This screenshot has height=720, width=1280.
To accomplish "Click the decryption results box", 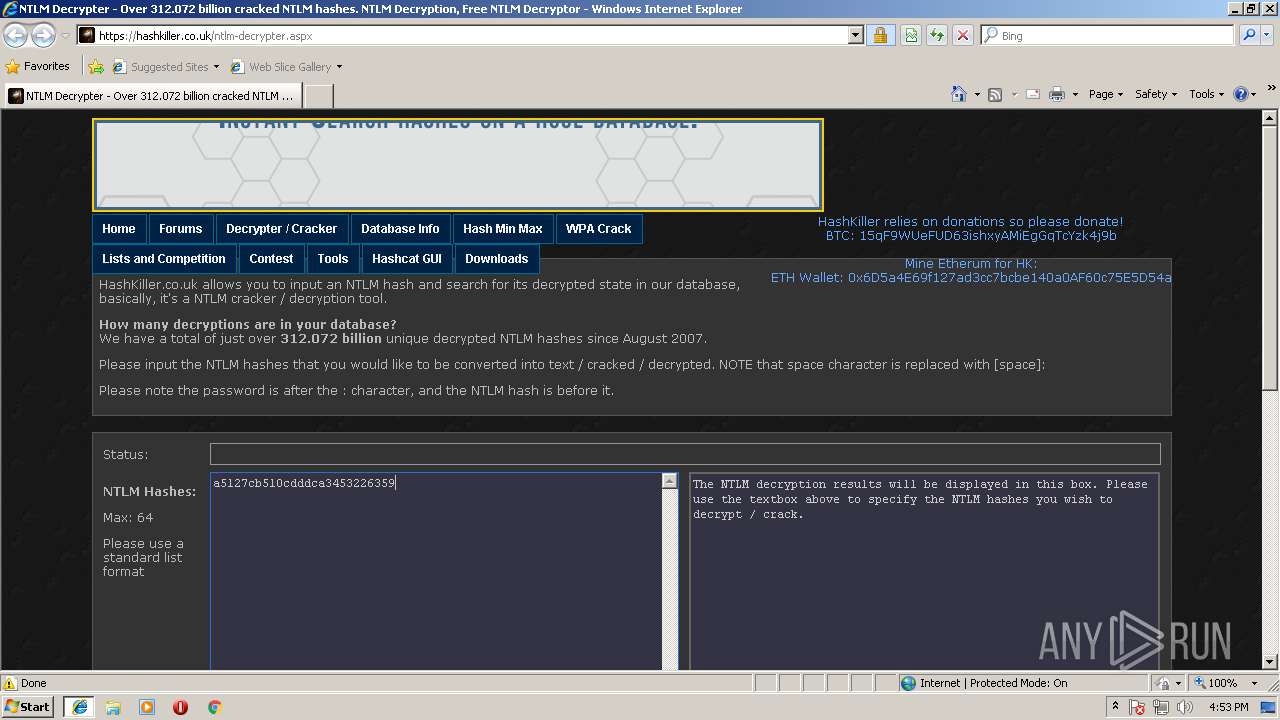I will [x=924, y=572].
